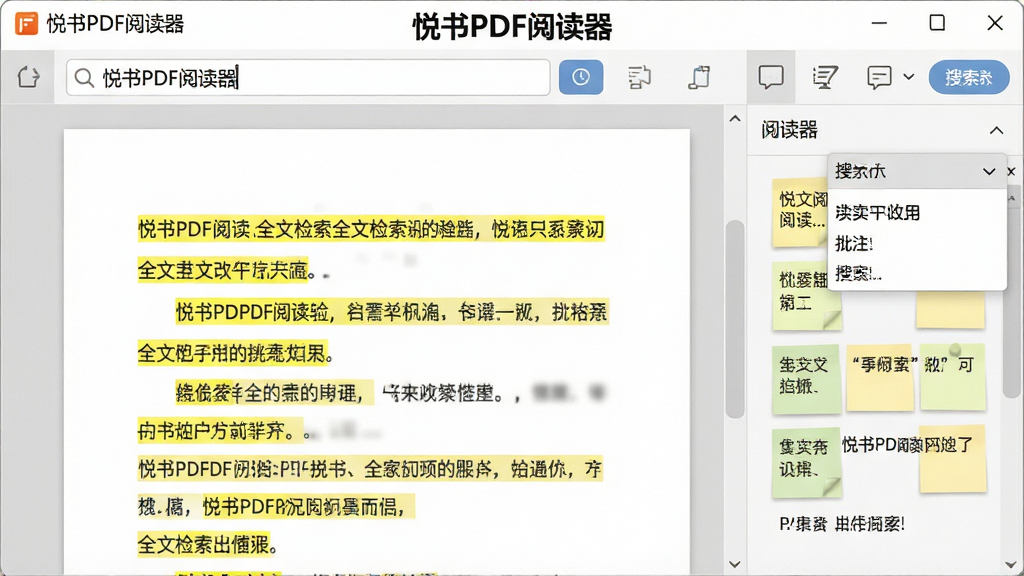Open dropdown arrow next to chat note icon
Image resolution: width=1024 pixels, height=576 pixels.
point(908,77)
